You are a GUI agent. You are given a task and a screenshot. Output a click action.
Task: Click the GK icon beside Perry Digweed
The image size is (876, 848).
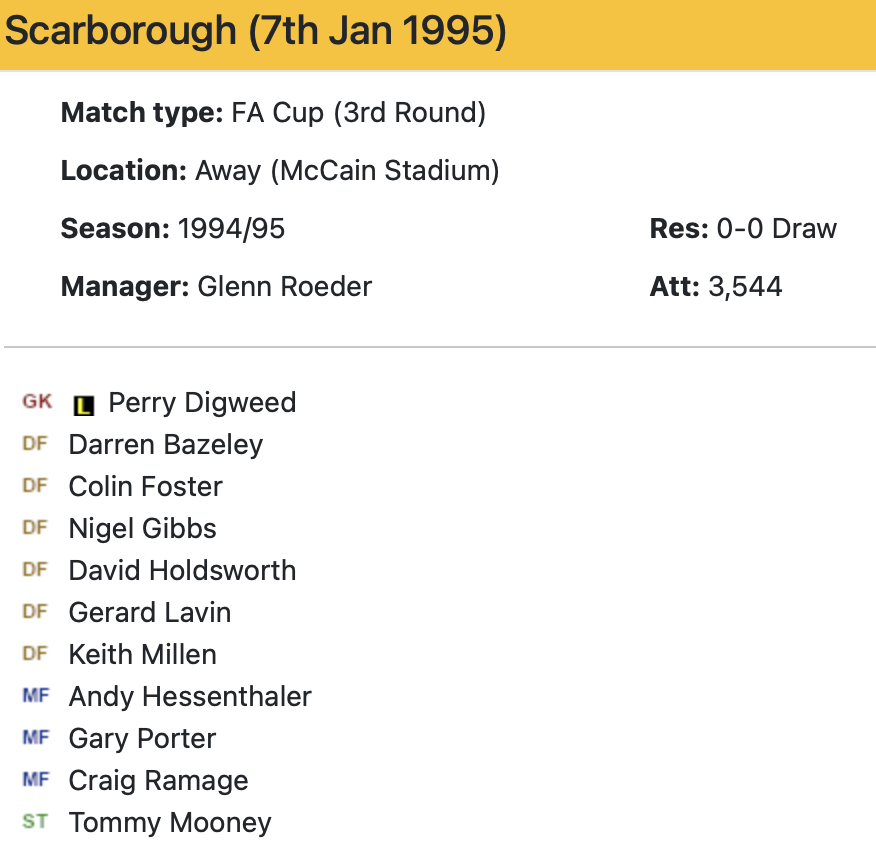pos(37,402)
